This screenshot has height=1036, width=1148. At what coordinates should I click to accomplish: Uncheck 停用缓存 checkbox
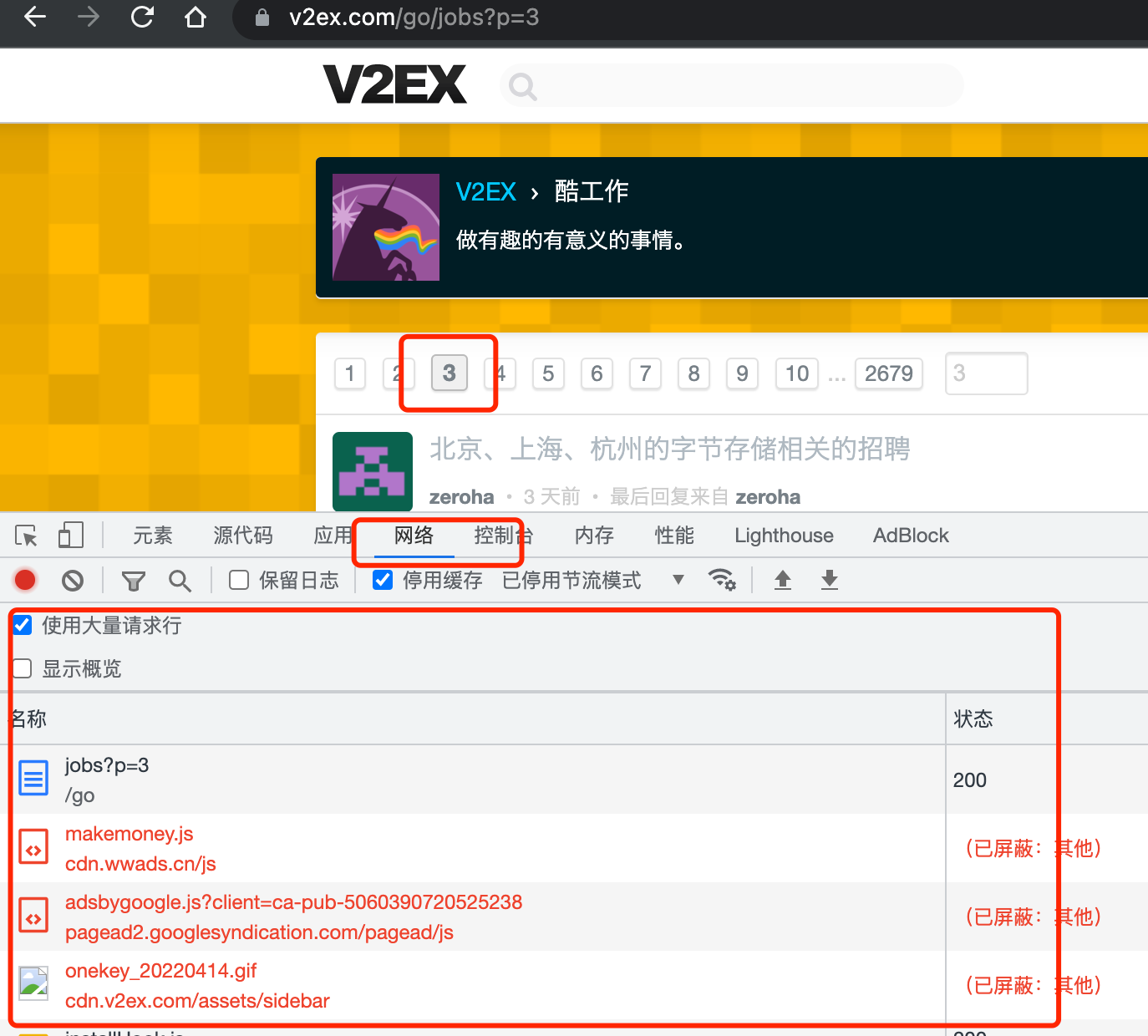click(383, 580)
